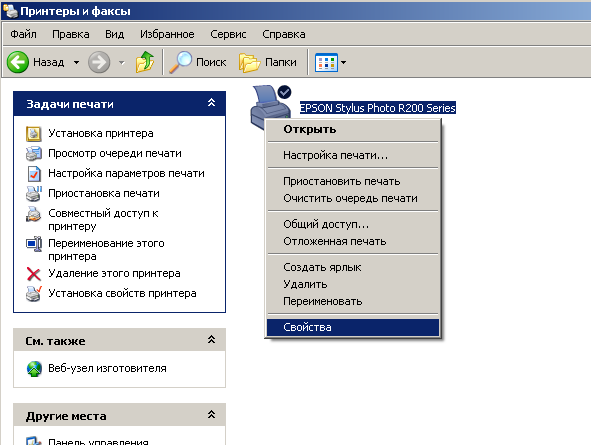Screen dimensions: 591x445
Task: Click the Приостановка печати link
Action: click(104, 193)
